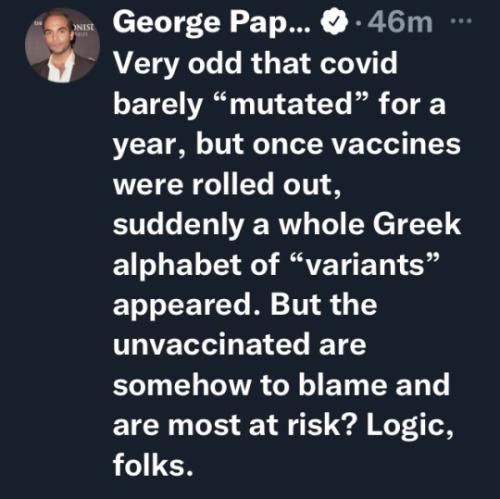Click the word "Logic," near the end
500x499 pixels.
coord(410,427)
